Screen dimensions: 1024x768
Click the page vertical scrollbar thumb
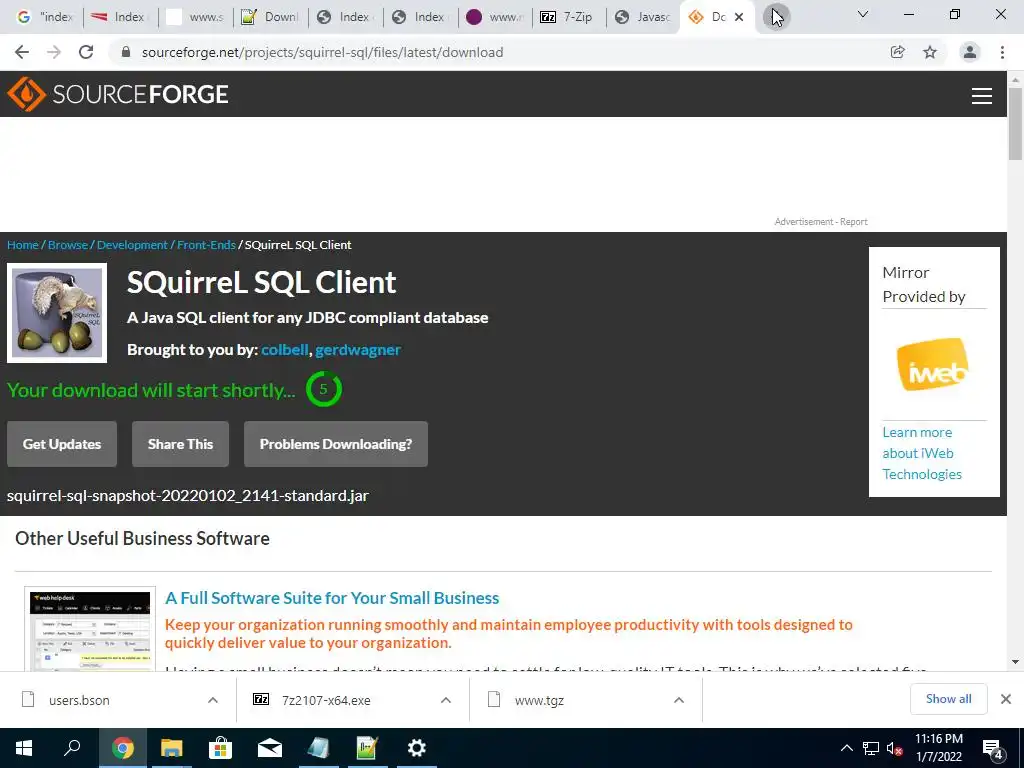pos(1015,123)
